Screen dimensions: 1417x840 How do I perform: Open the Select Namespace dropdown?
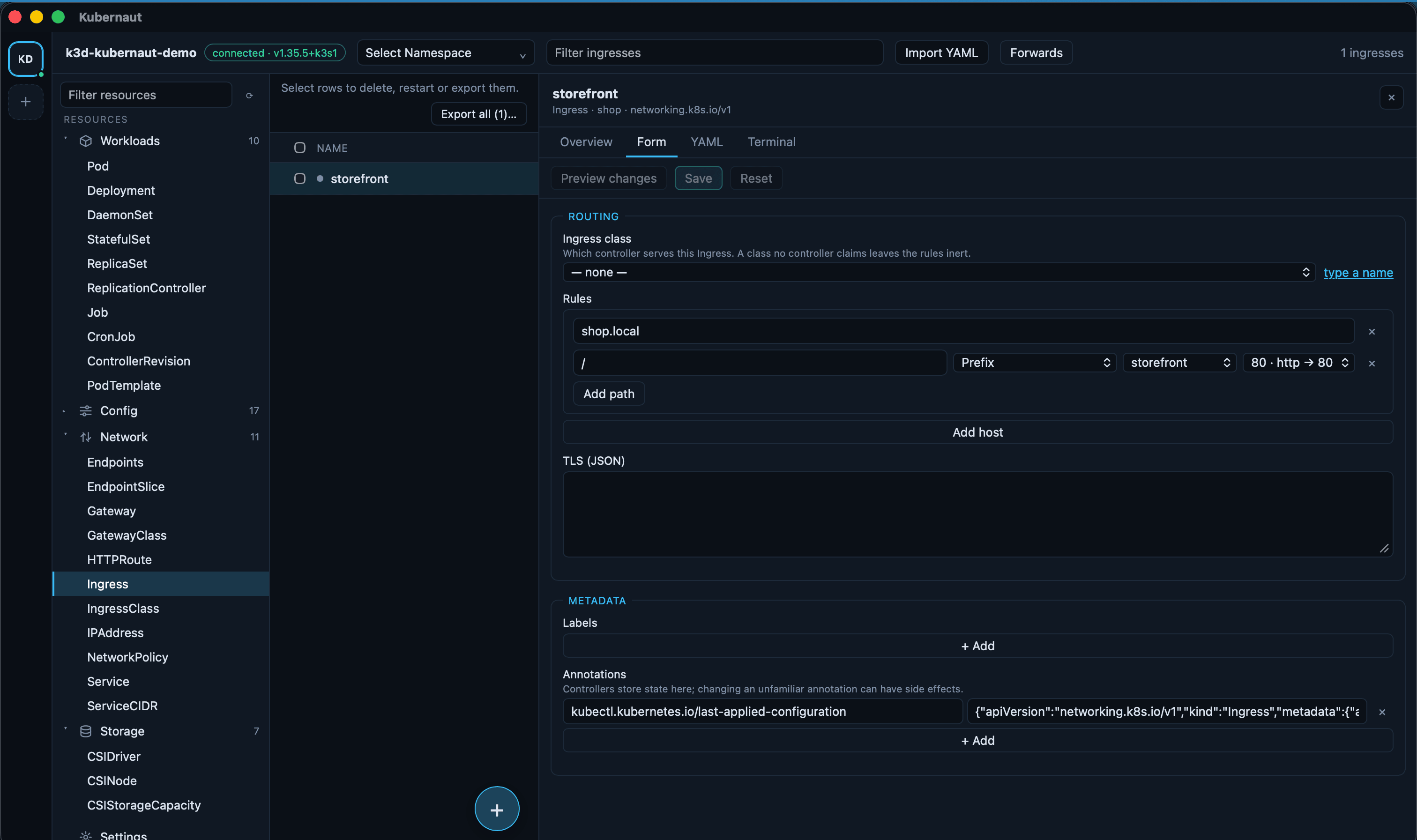pyautogui.click(x=446, y=52)
